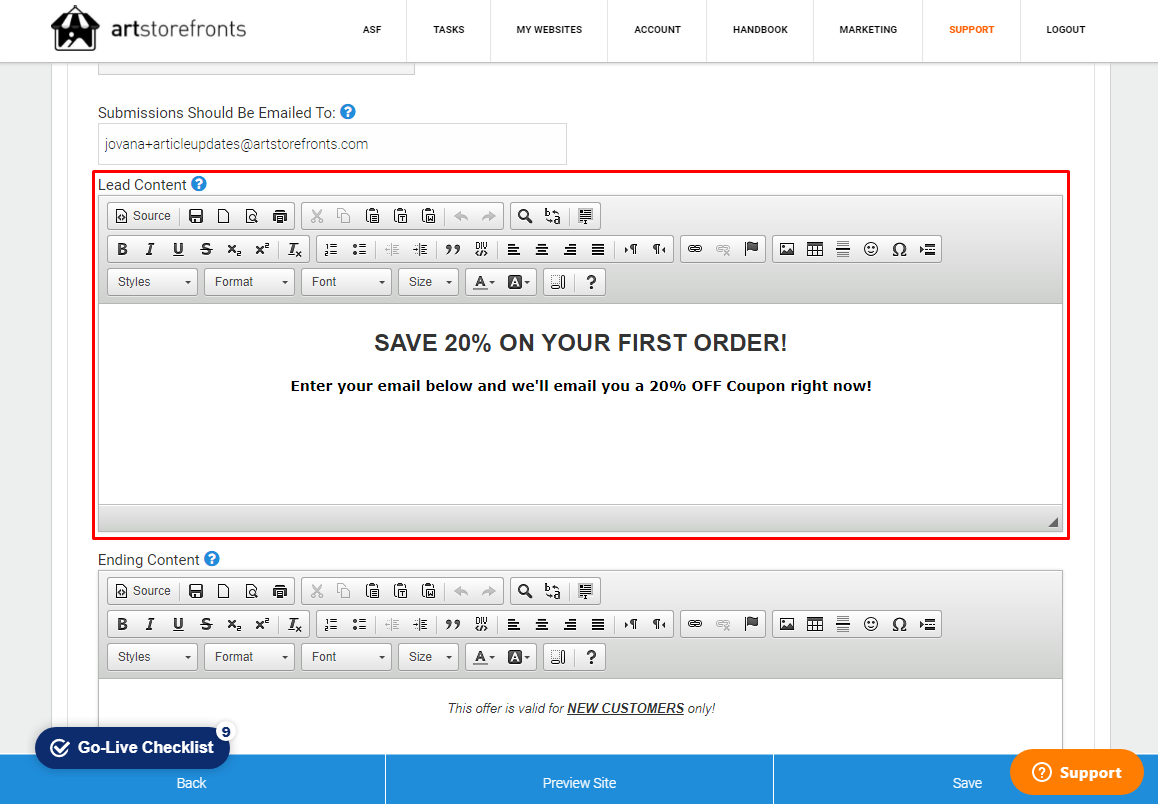The width and height of the screenshot is (1158, 804).
Task: Click Save icon in Lead Content toolbar
Action: (196, 216)
